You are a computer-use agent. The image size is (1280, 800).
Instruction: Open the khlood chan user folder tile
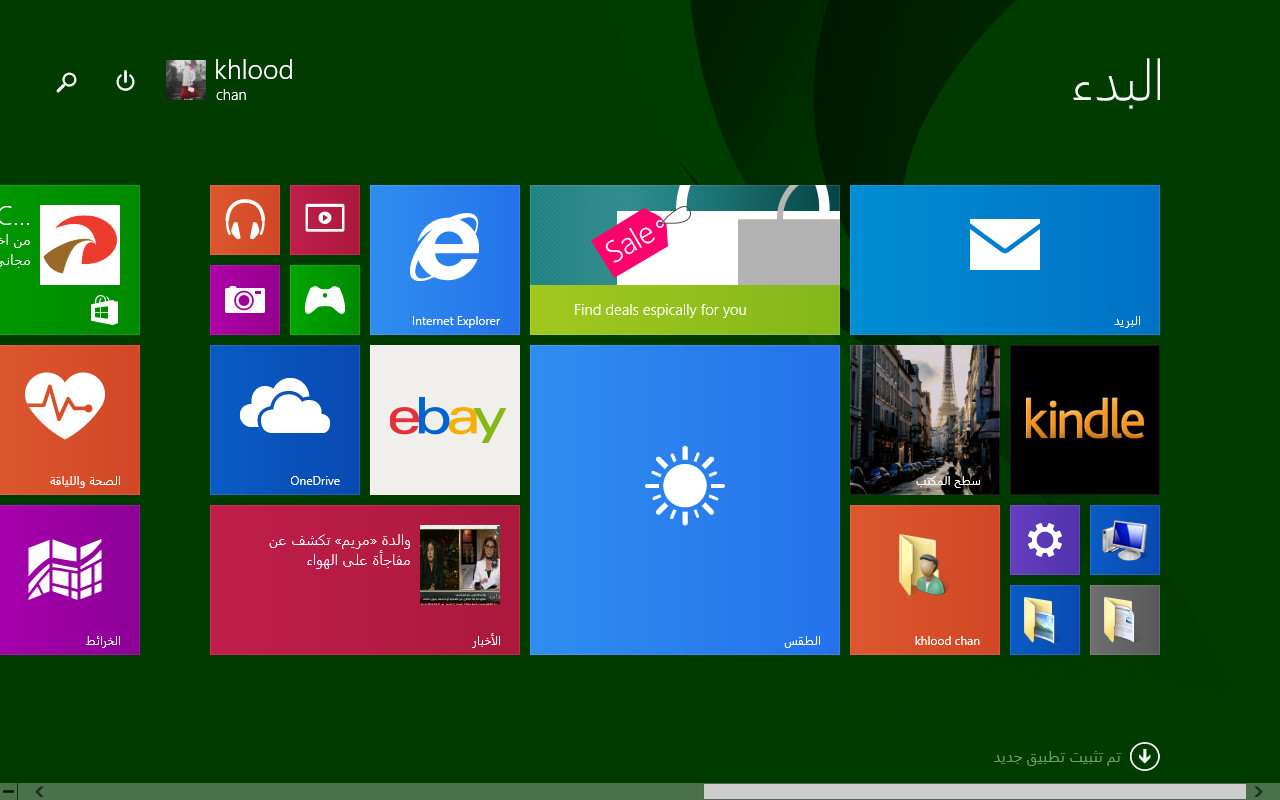(925, 580)
